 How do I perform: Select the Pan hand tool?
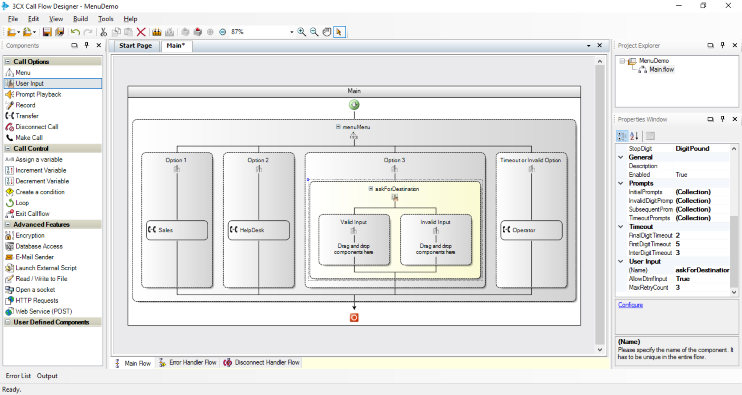click(327, 32)
